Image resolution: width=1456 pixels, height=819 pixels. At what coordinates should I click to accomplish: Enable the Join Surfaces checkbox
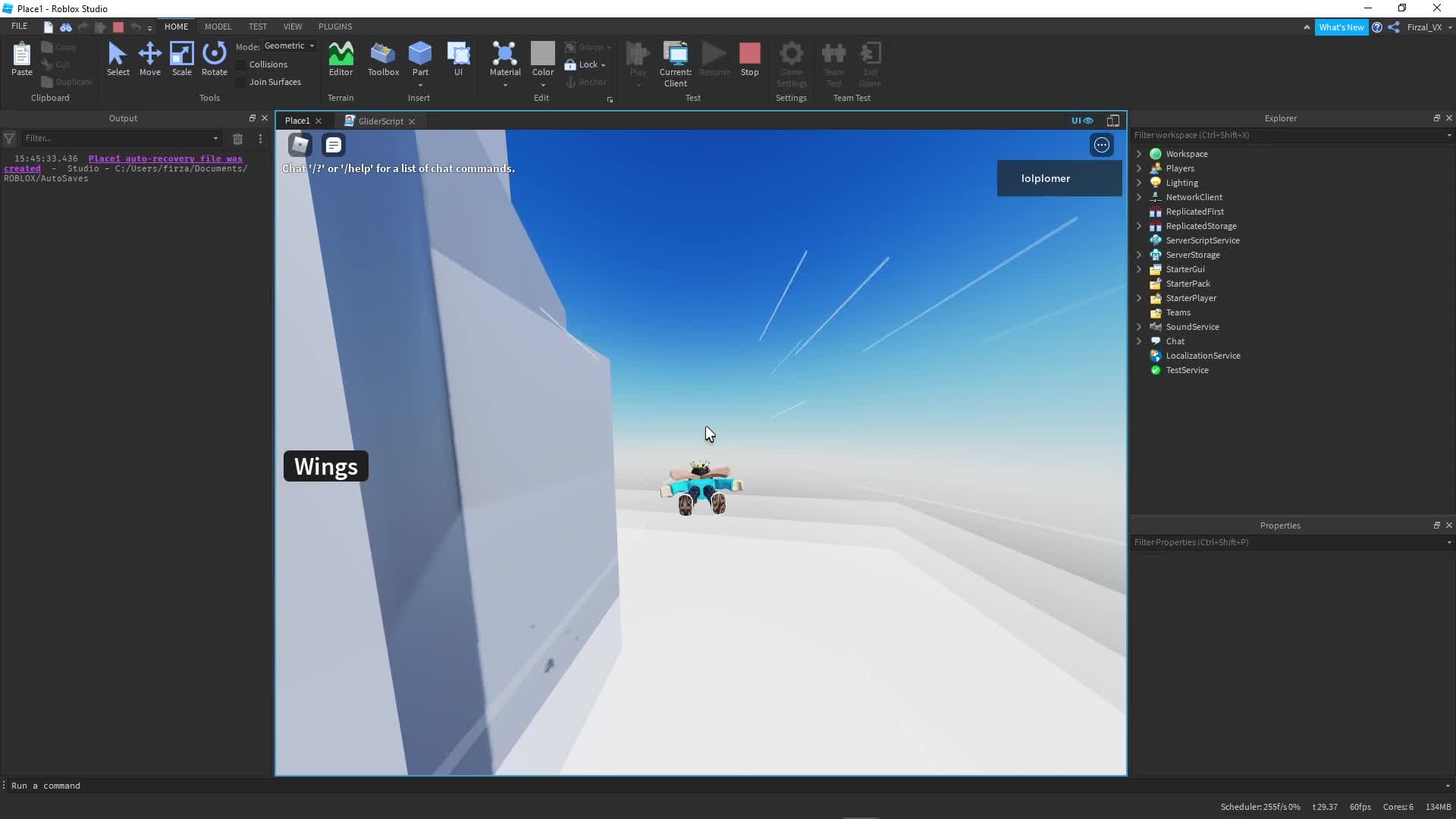(x=241, y=83)
